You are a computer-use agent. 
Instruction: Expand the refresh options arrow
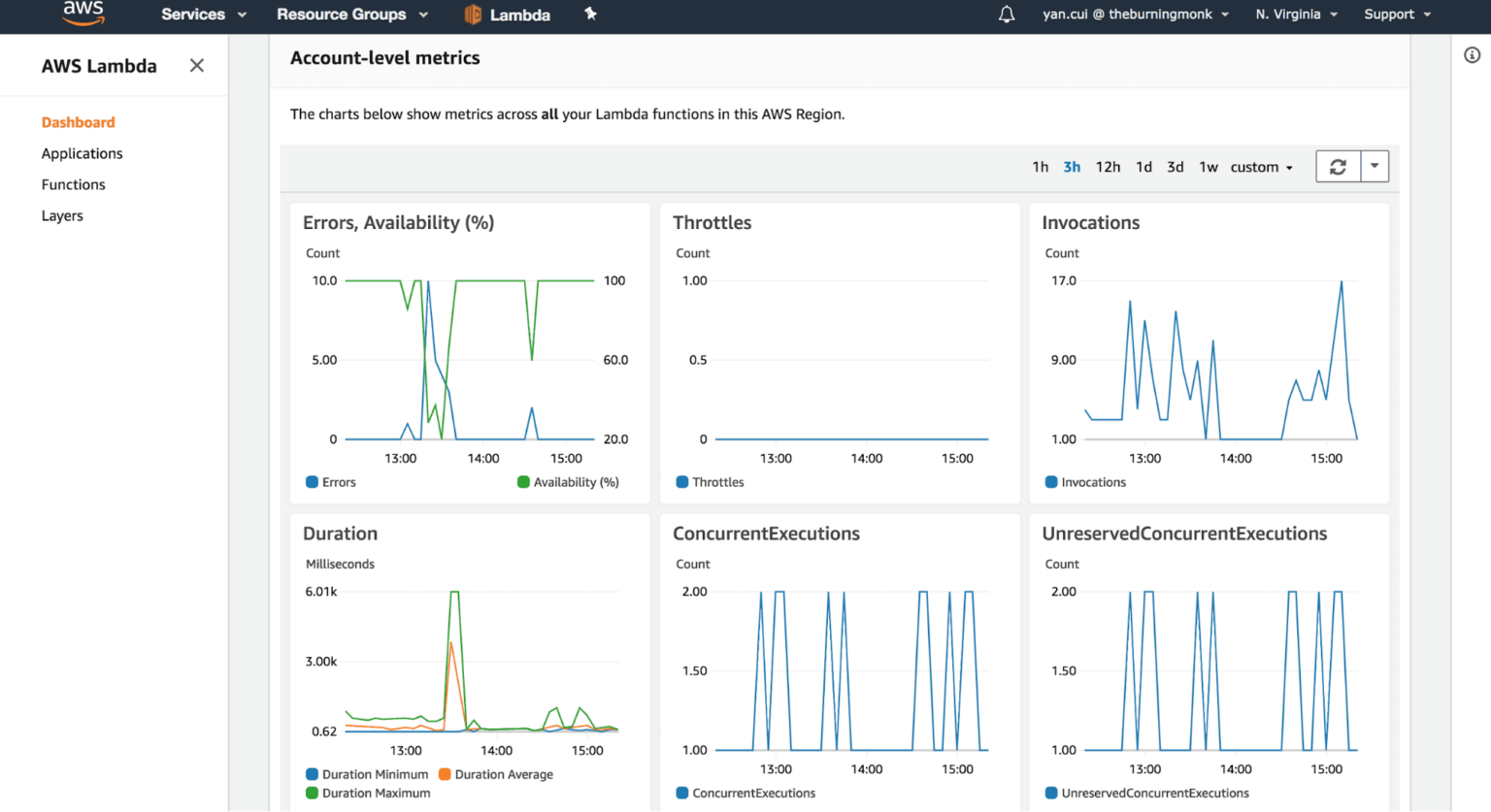point(1374,166)
